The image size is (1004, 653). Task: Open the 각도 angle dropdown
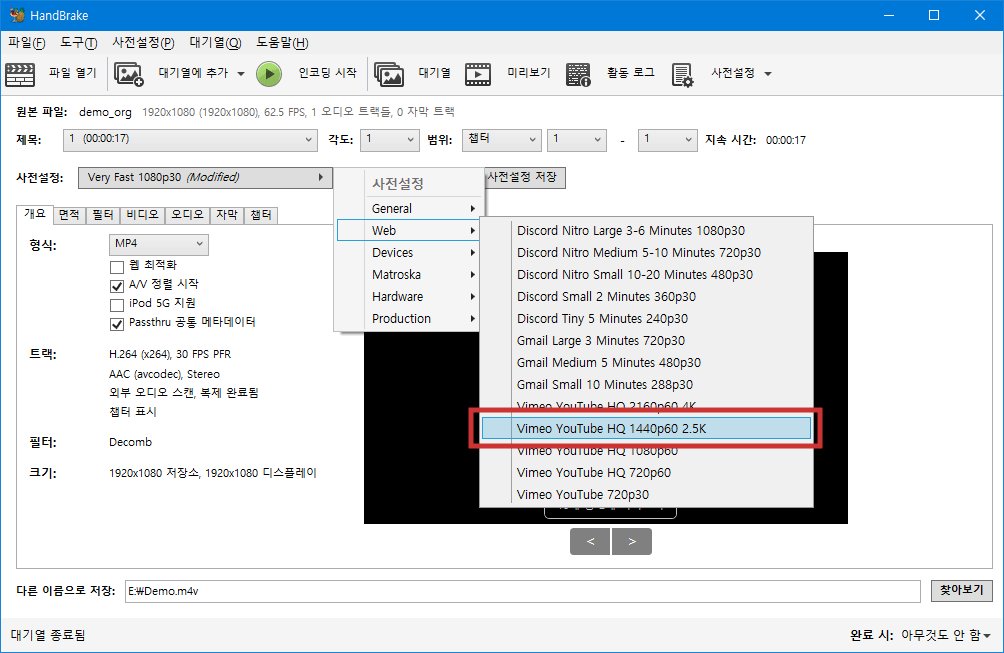pos(390,140)
